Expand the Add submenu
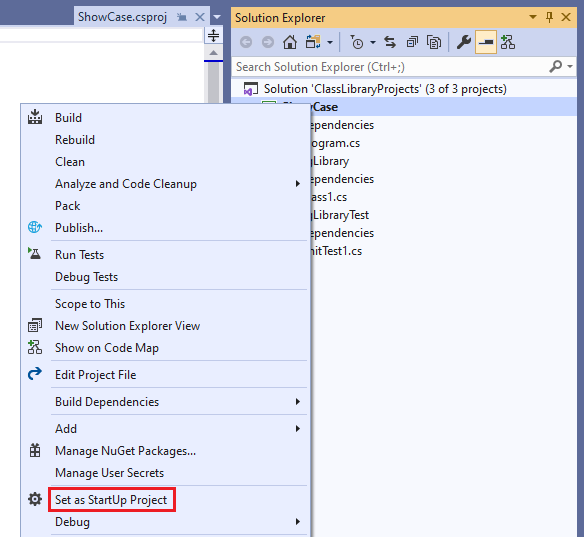This screenshot has width=584, height=538. click(x=164, y=428)
